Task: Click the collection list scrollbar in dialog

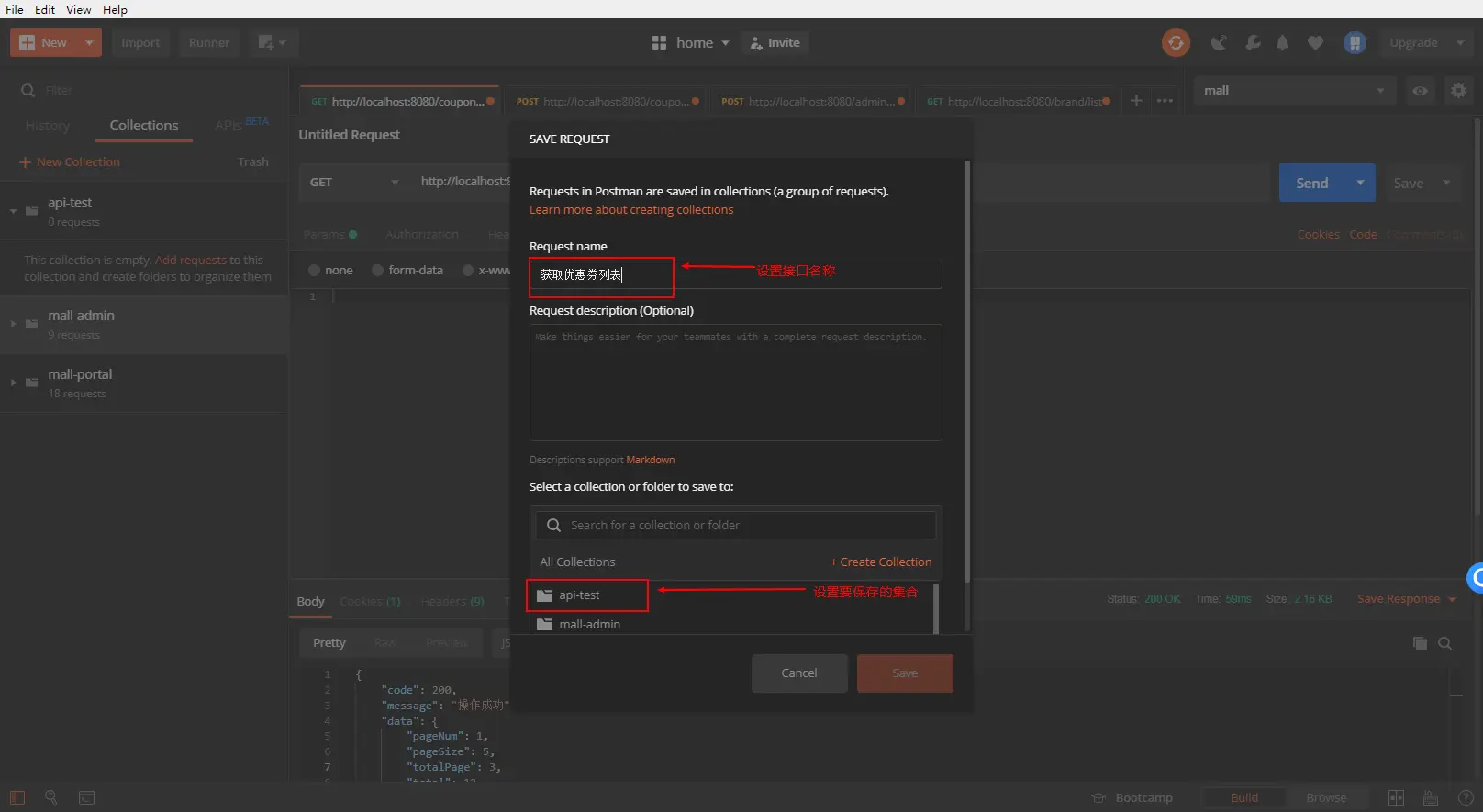Action: 936,608
